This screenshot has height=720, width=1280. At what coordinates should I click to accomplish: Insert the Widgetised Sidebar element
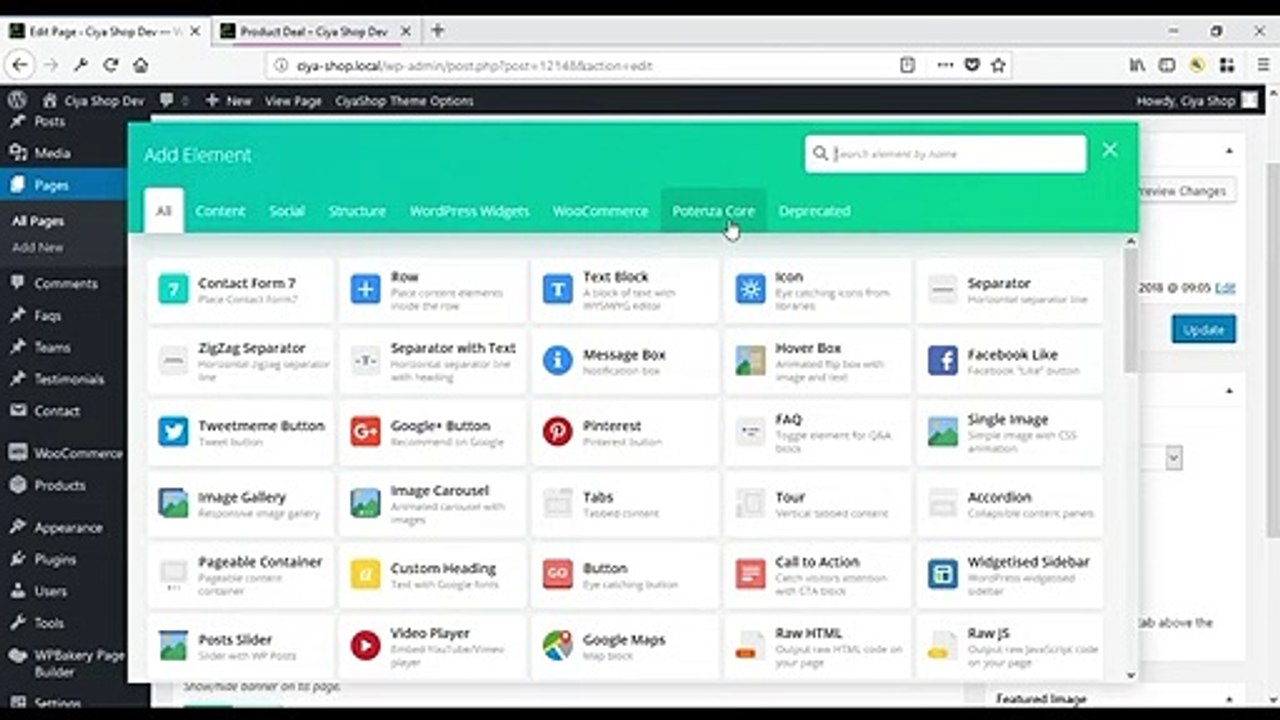coord(1009,575)
